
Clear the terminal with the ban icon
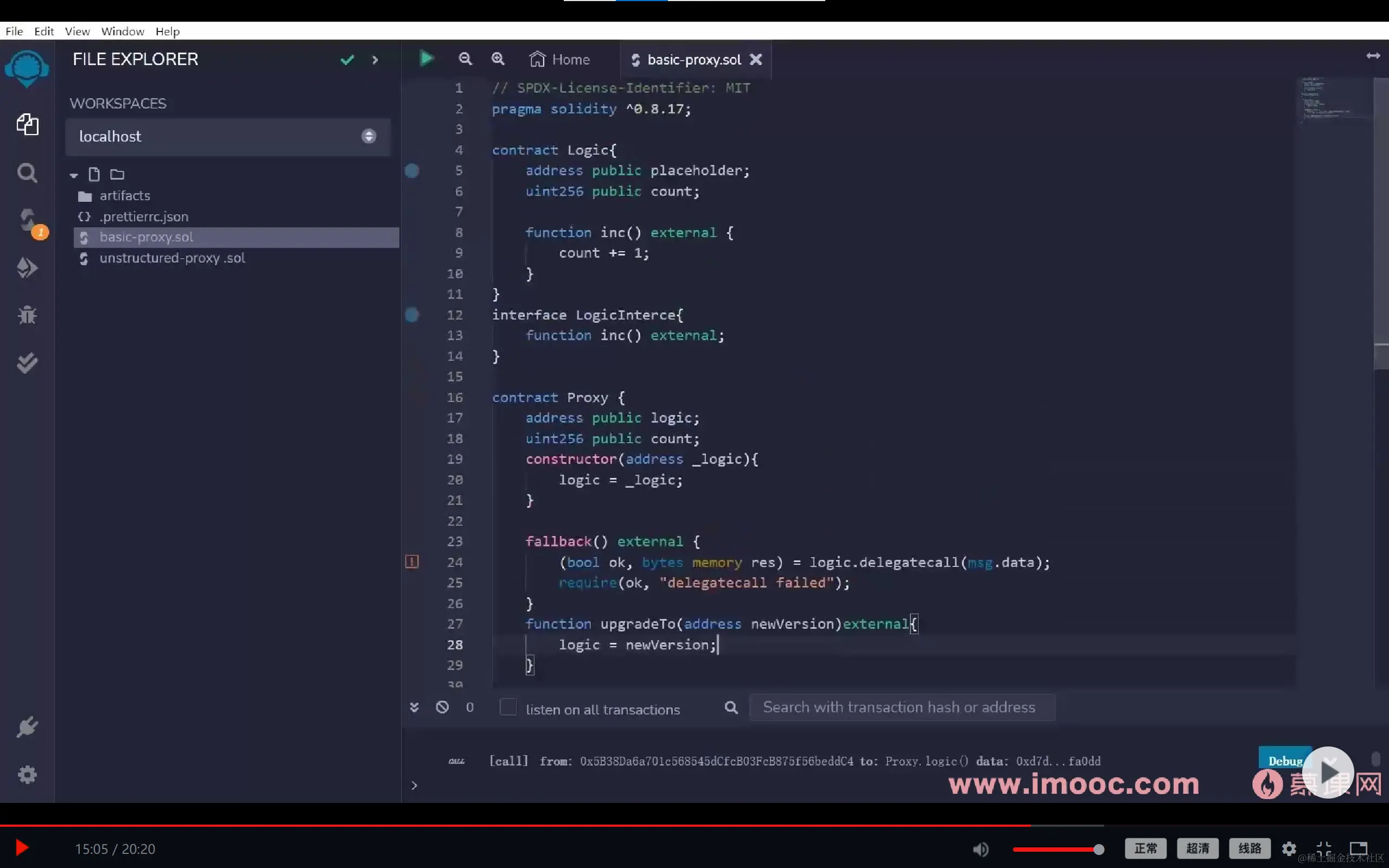(x=442, y=707)
